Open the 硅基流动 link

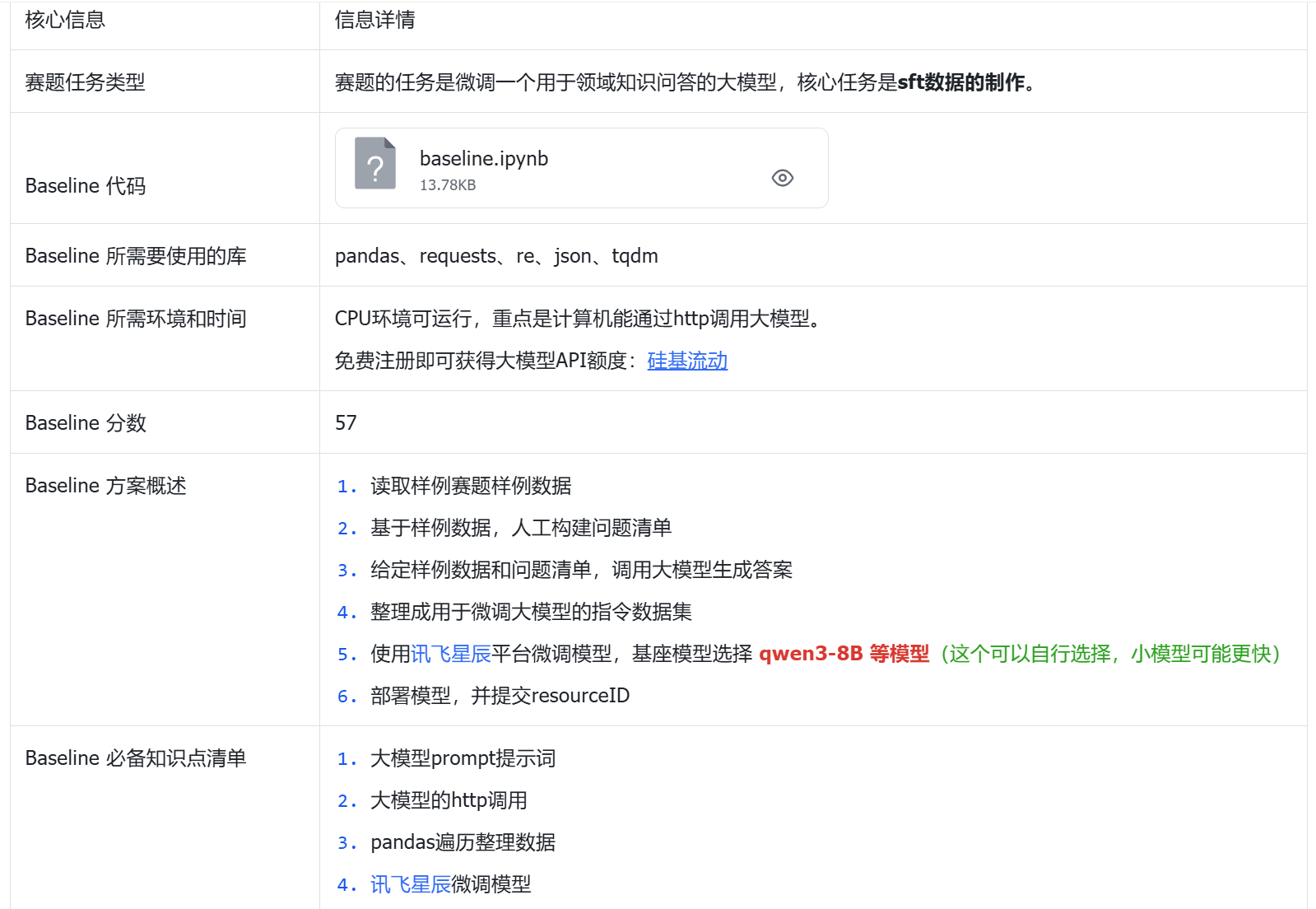tap(687, 361)
